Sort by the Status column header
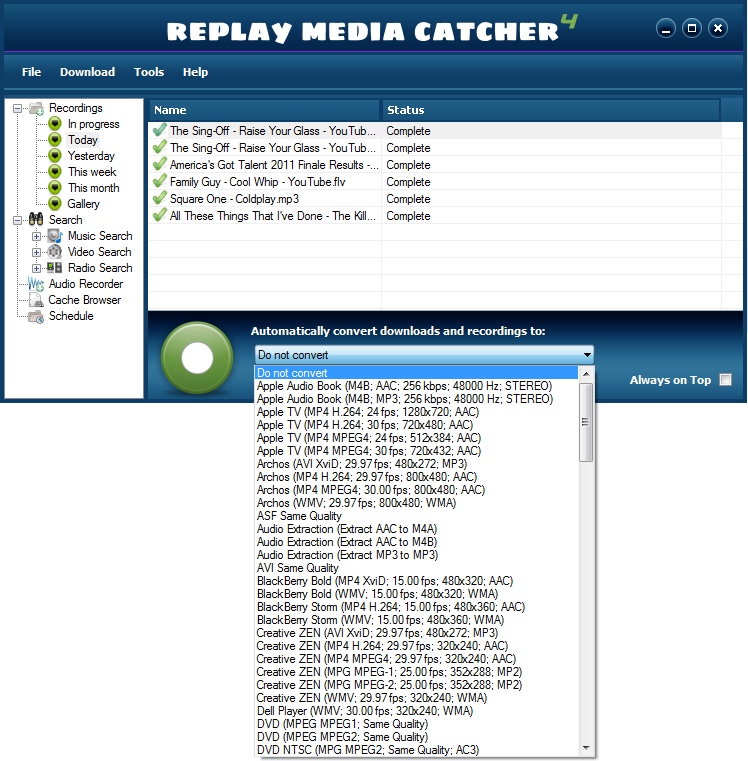 (550, 110)
